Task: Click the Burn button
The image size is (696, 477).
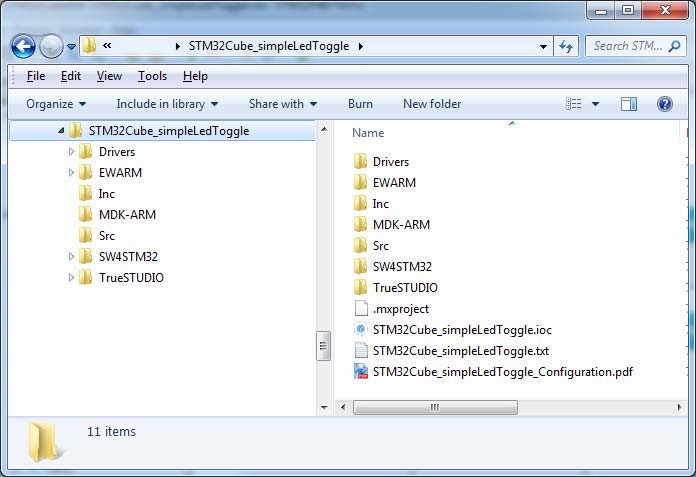Action: pos(360,104)
